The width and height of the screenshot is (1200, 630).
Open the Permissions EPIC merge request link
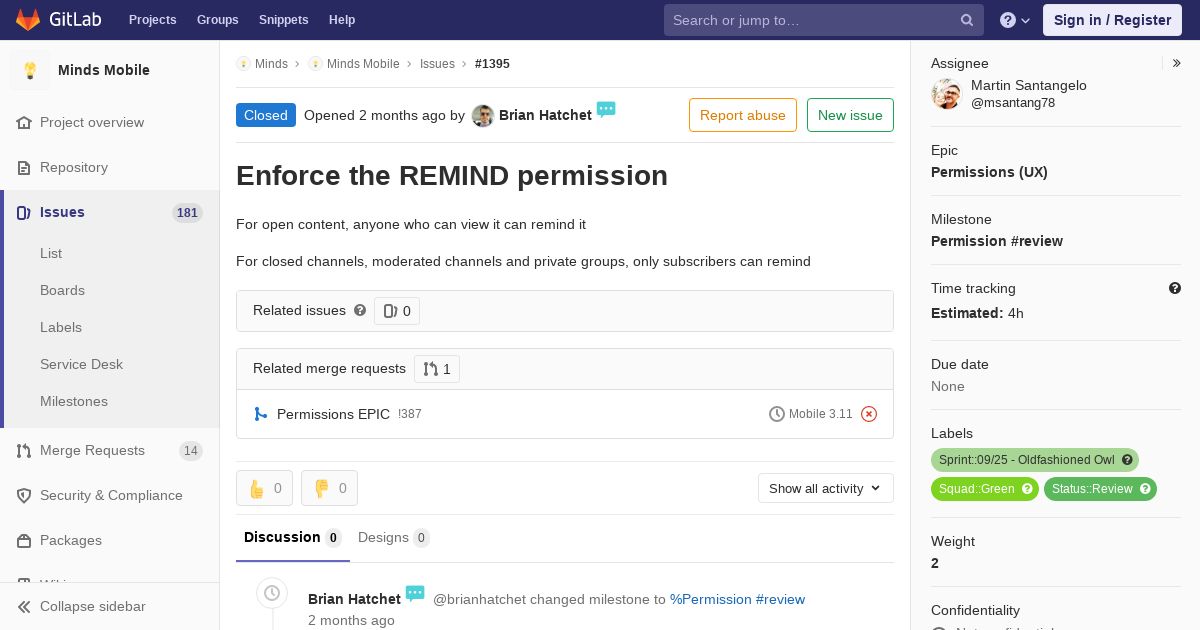(x=333, y=414)
